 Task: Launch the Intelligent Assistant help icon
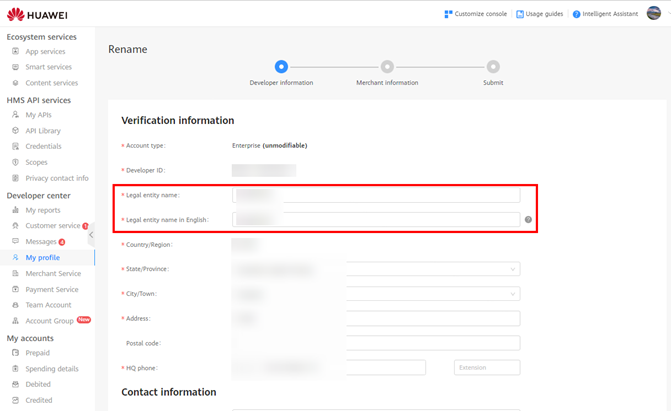point(576,14)
